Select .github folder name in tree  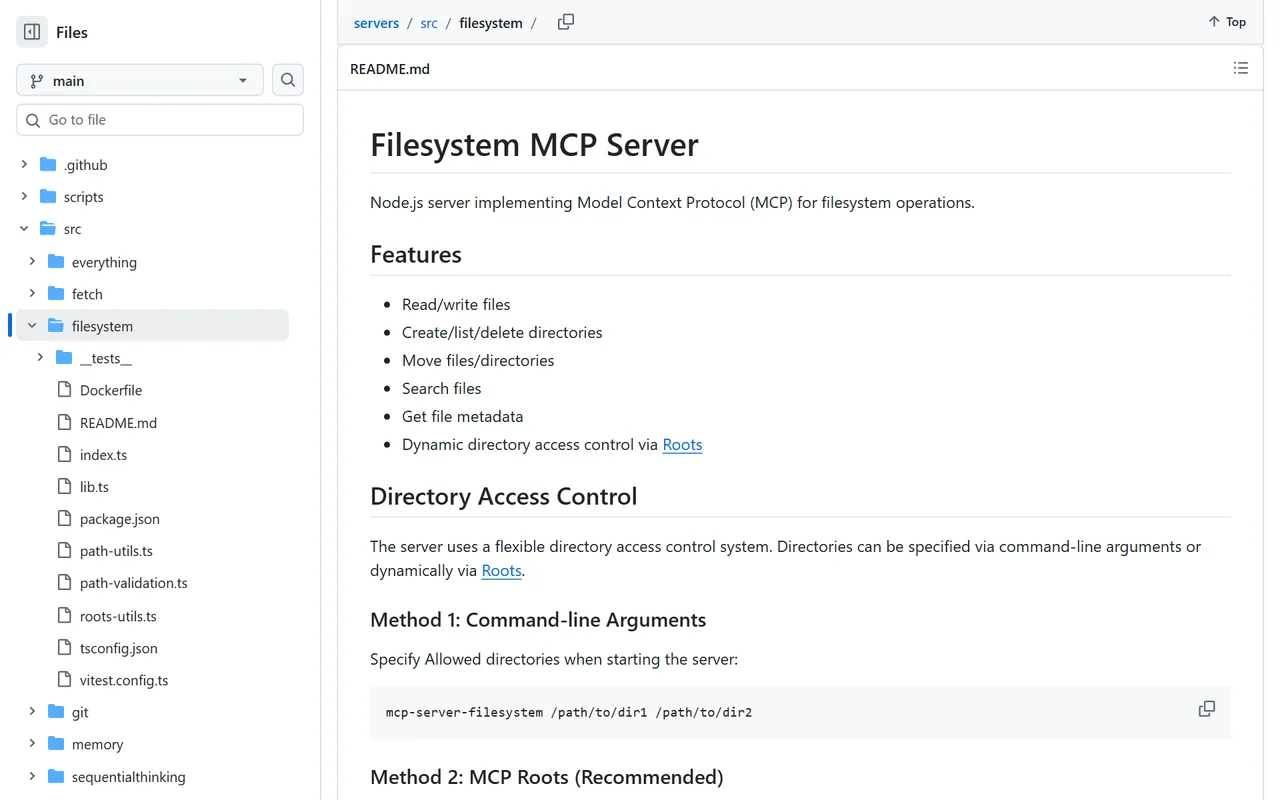click(x=85, y=165)
